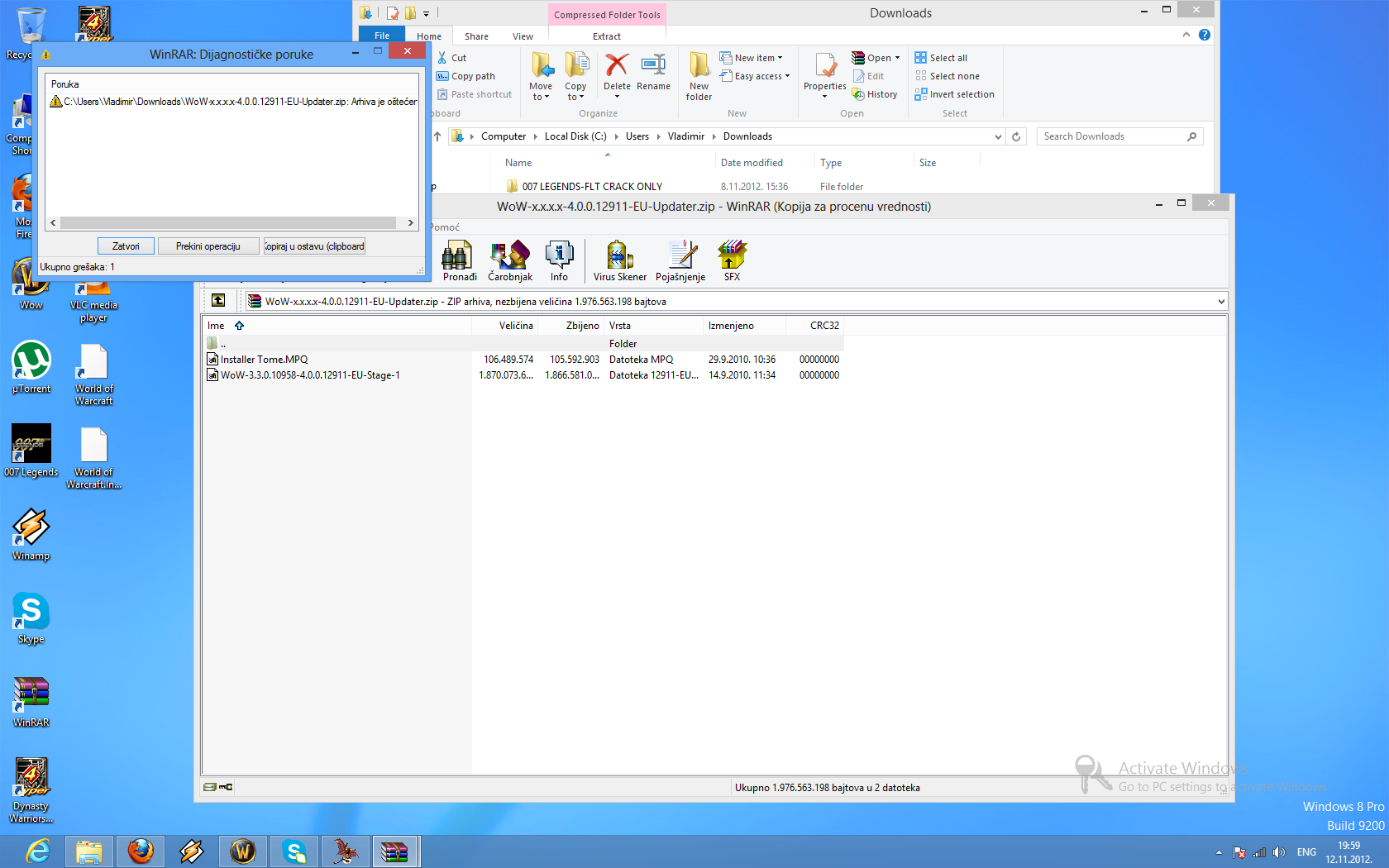Viewport: 1389px width, 868px height.
Task: Open Skype from the taskbar
Action: click(294, 851)
